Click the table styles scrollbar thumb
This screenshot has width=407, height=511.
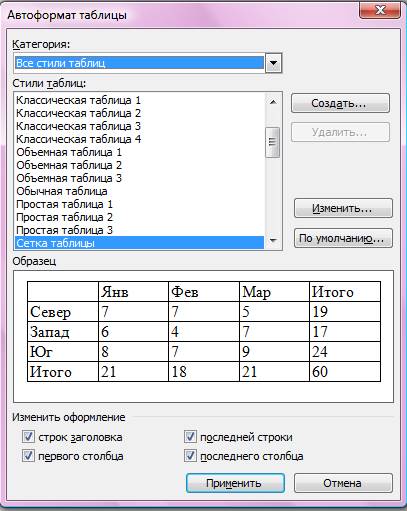click(273, 142)
